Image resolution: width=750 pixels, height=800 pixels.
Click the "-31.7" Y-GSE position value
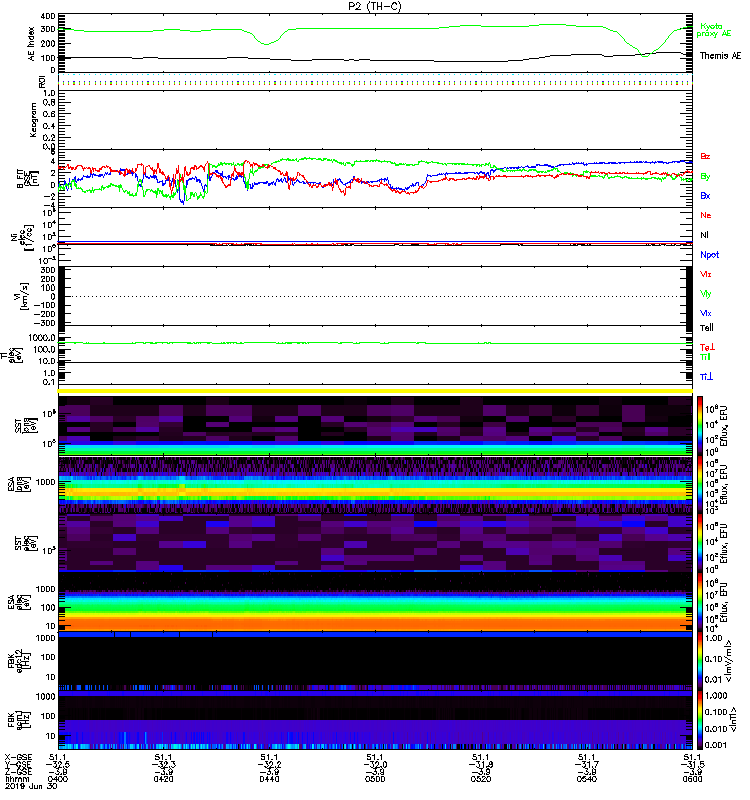pos(586,764)
